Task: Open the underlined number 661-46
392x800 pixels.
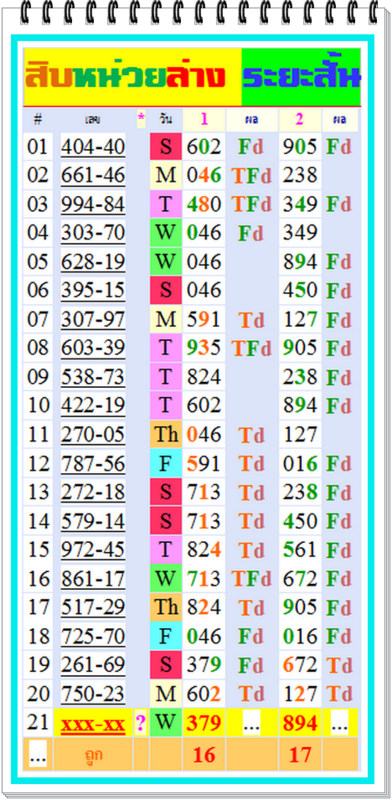Action: (93, 176)
